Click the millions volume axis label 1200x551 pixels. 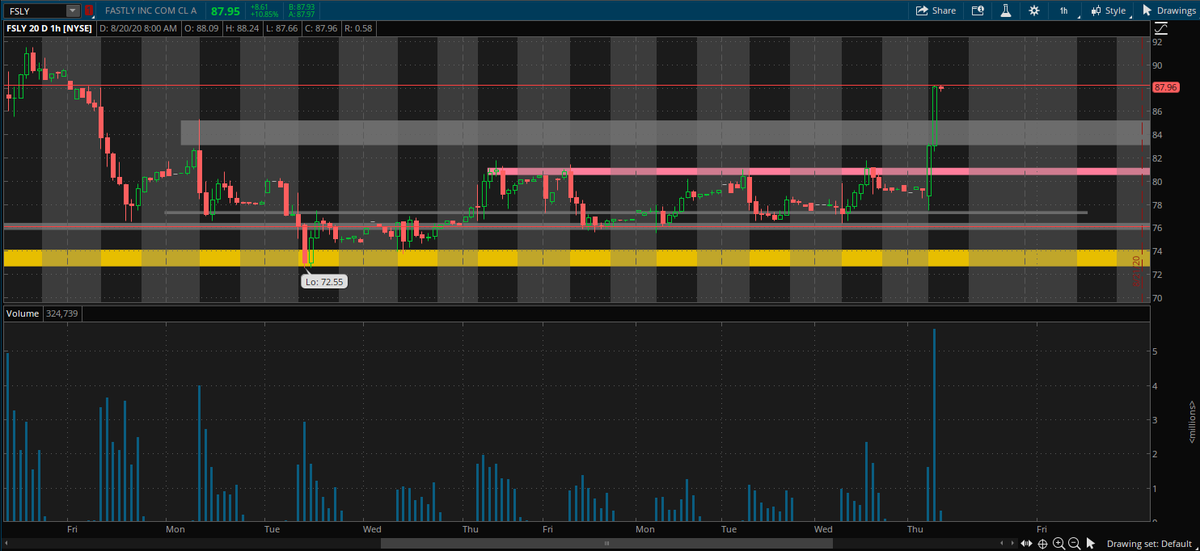[x=1192, y=420]
